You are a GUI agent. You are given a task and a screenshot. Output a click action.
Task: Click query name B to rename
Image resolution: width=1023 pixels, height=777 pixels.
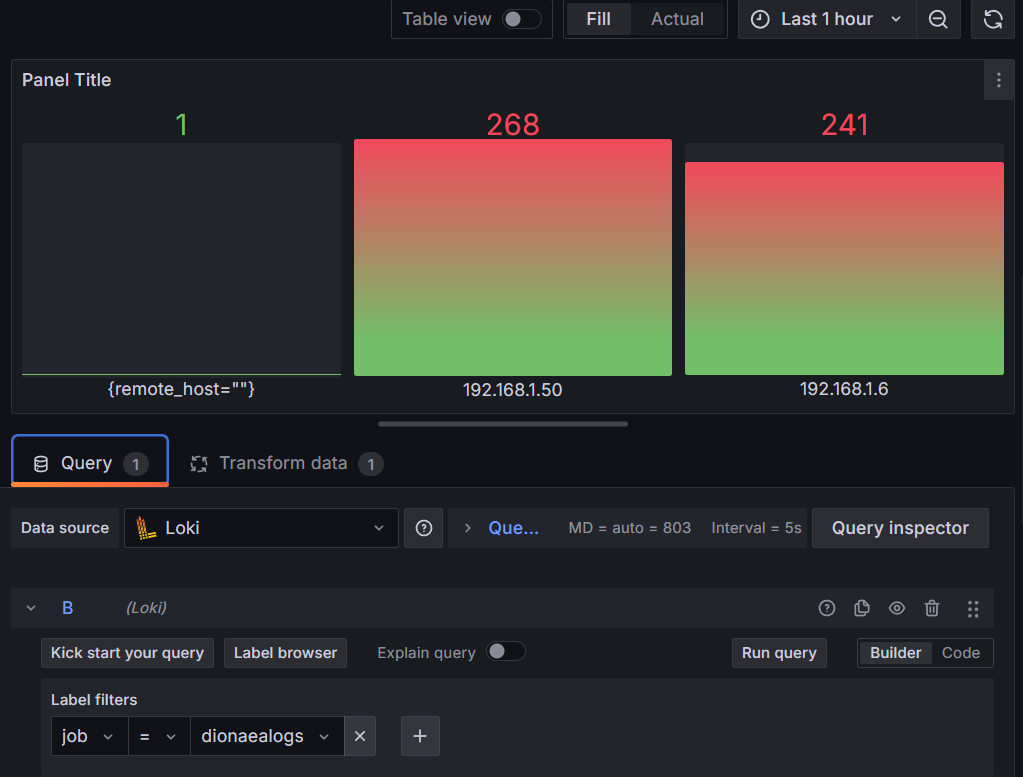pyautogui.click(x=67, y=608)
